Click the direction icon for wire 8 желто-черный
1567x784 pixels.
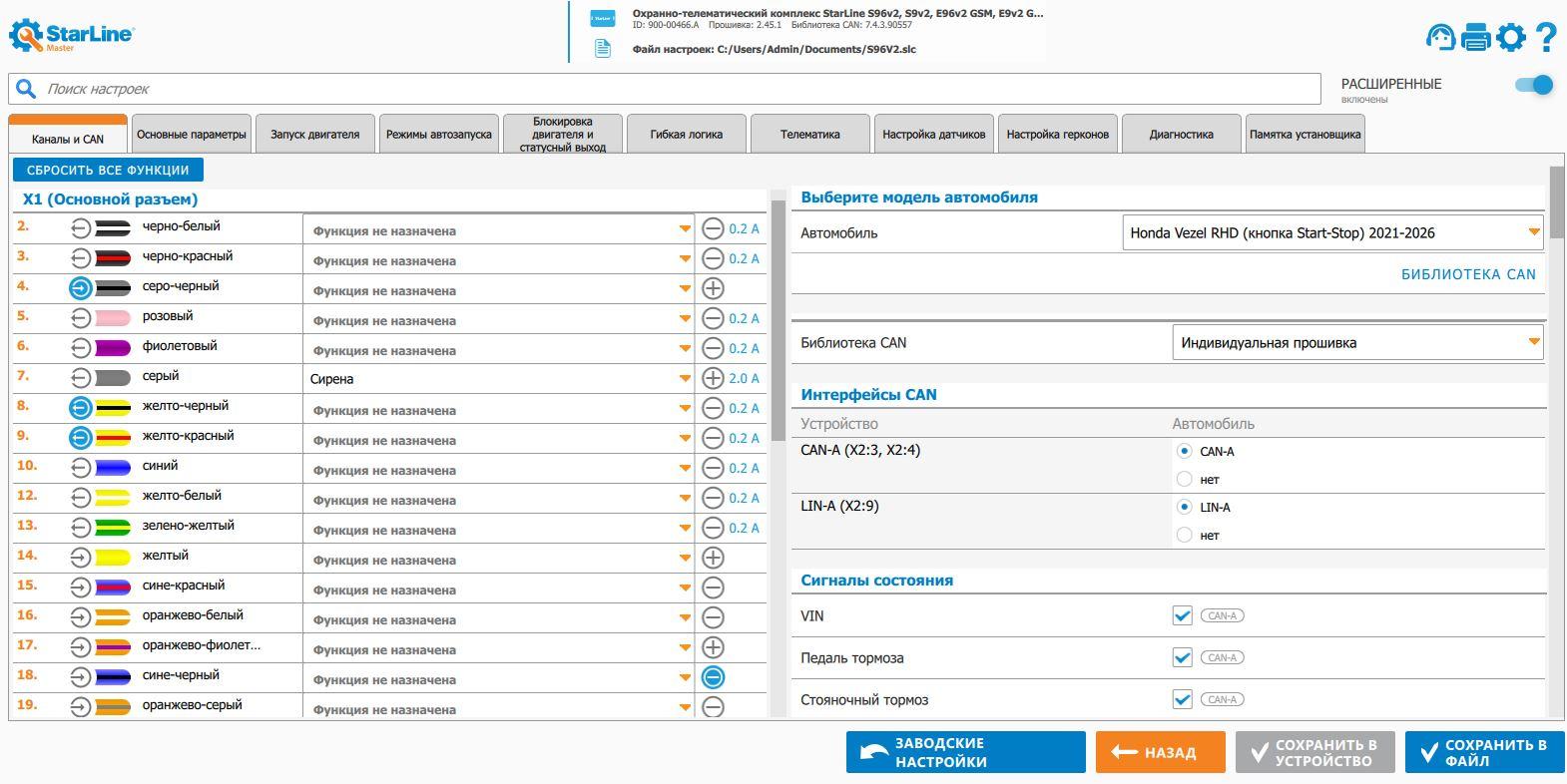click(81, 408)
